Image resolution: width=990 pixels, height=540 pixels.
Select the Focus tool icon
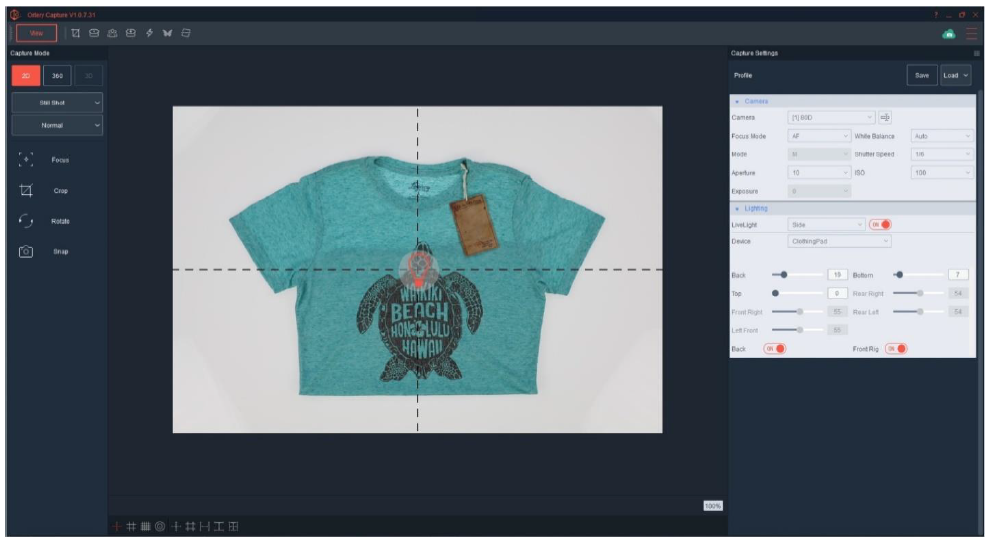point(26,160)
